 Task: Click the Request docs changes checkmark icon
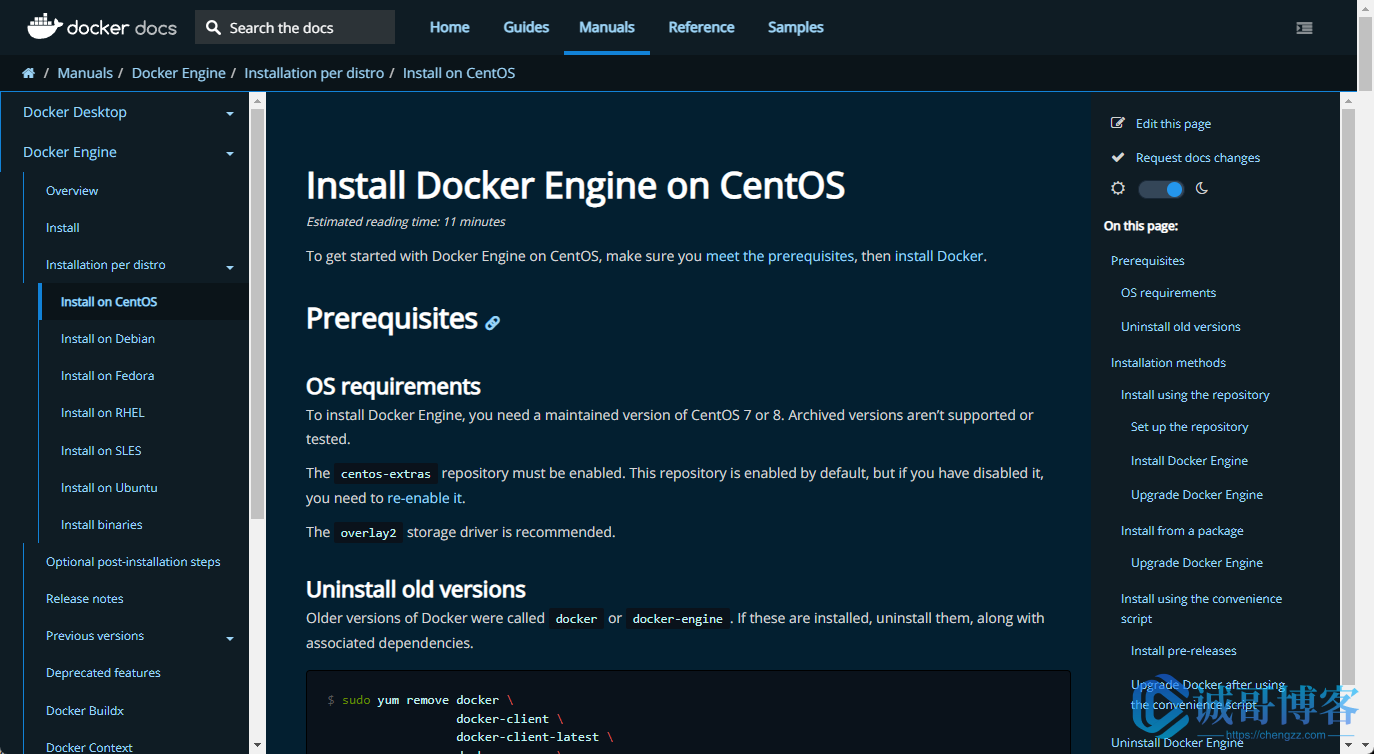(x=1118, y=157)
